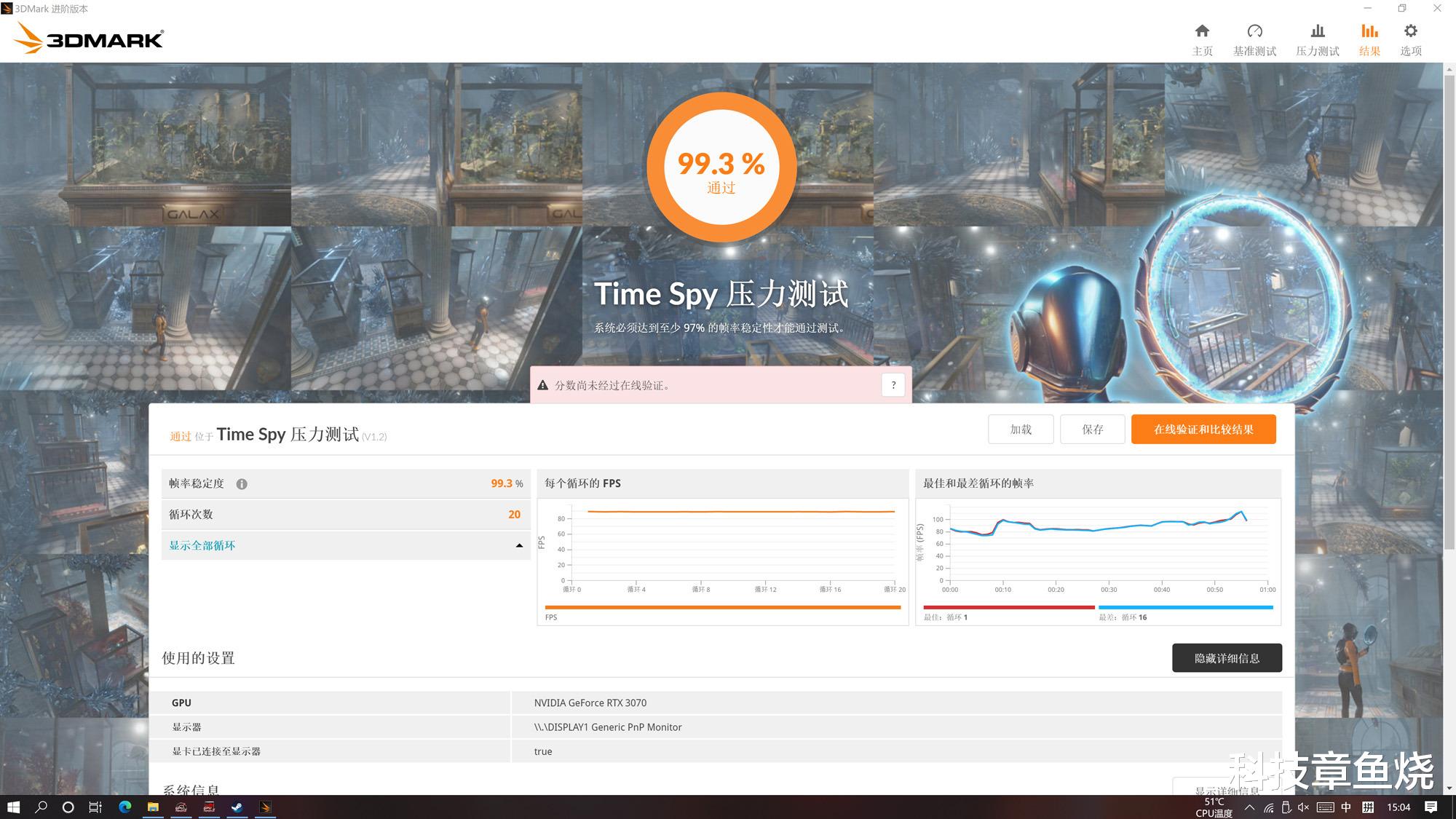Click the info icon next to 帧率稳定度
The width and height of the screenshot is (1456, 819).
tap(242, 484)
